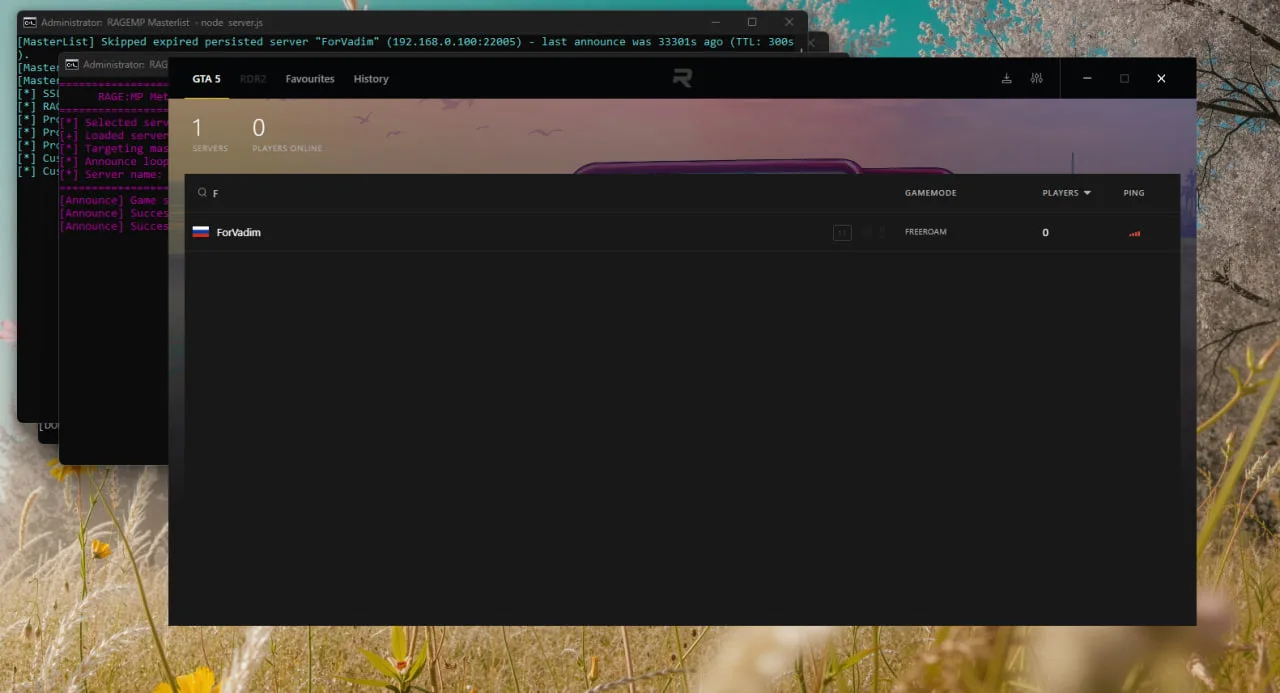1280x693 pixels.
Task: Click the players online count stat
Action: click(x=287, y=135)
